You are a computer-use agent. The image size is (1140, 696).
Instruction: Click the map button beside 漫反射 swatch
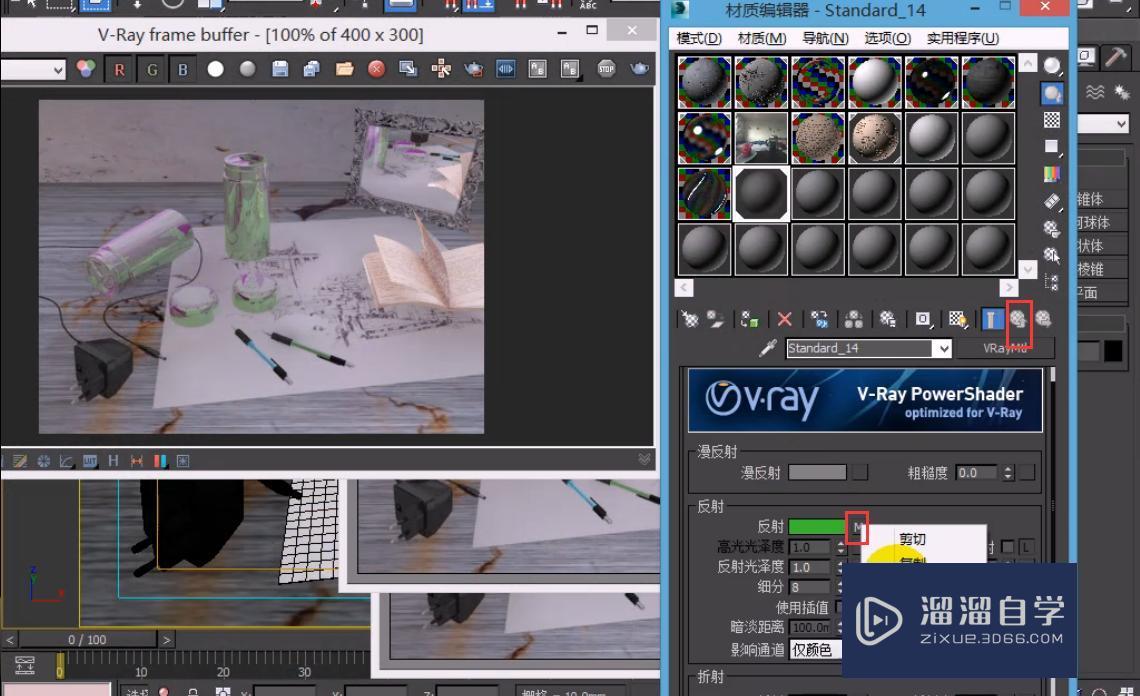860,473
